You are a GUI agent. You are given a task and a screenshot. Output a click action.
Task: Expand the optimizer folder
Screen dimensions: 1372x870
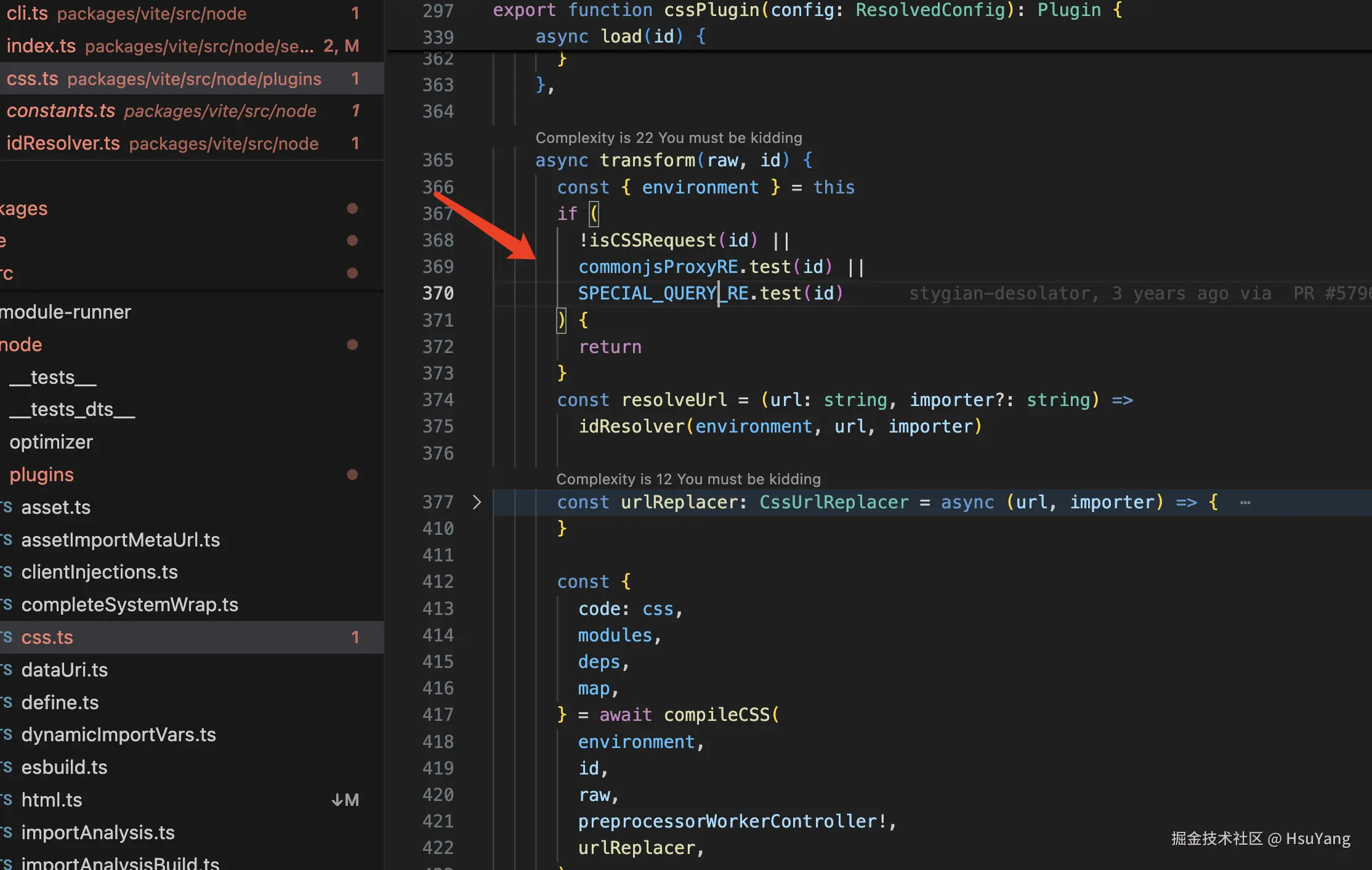click(x=51, y=442)
